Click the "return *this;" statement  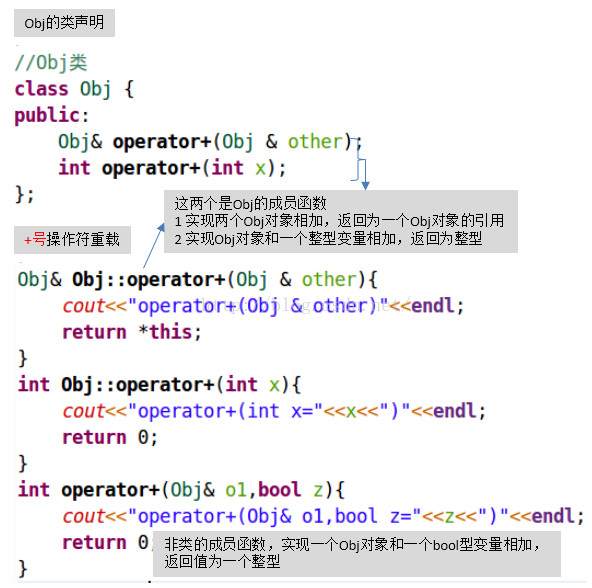132,332
